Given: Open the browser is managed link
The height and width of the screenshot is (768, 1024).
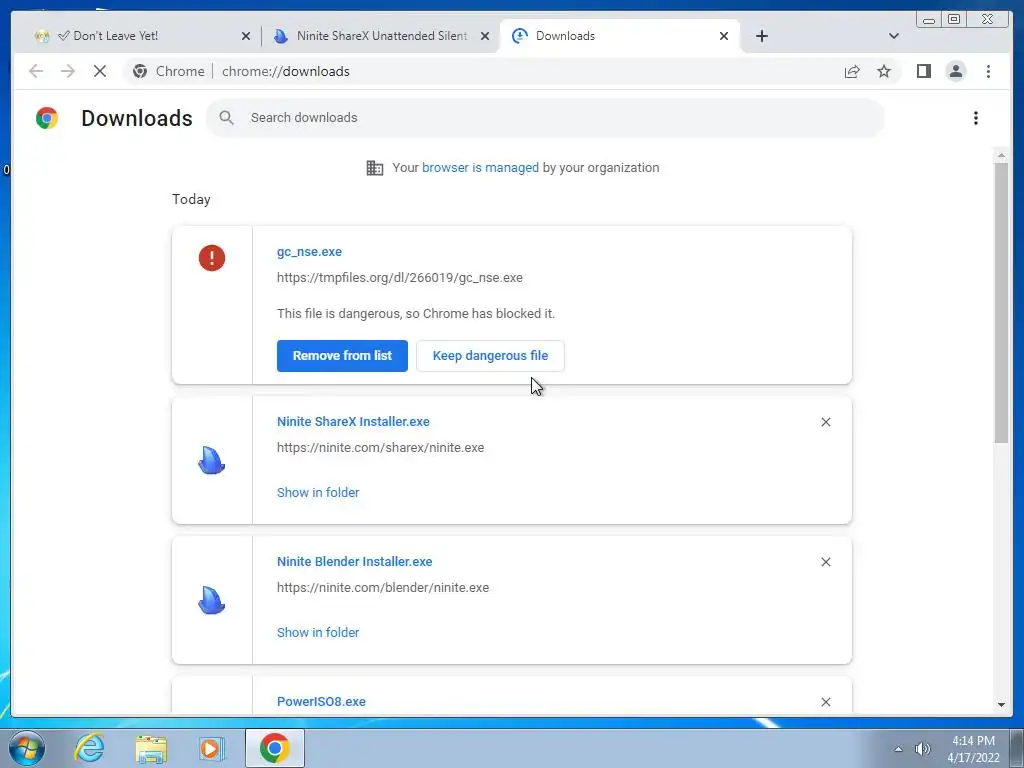Looking at the screenshot, I should coord(481,168).
